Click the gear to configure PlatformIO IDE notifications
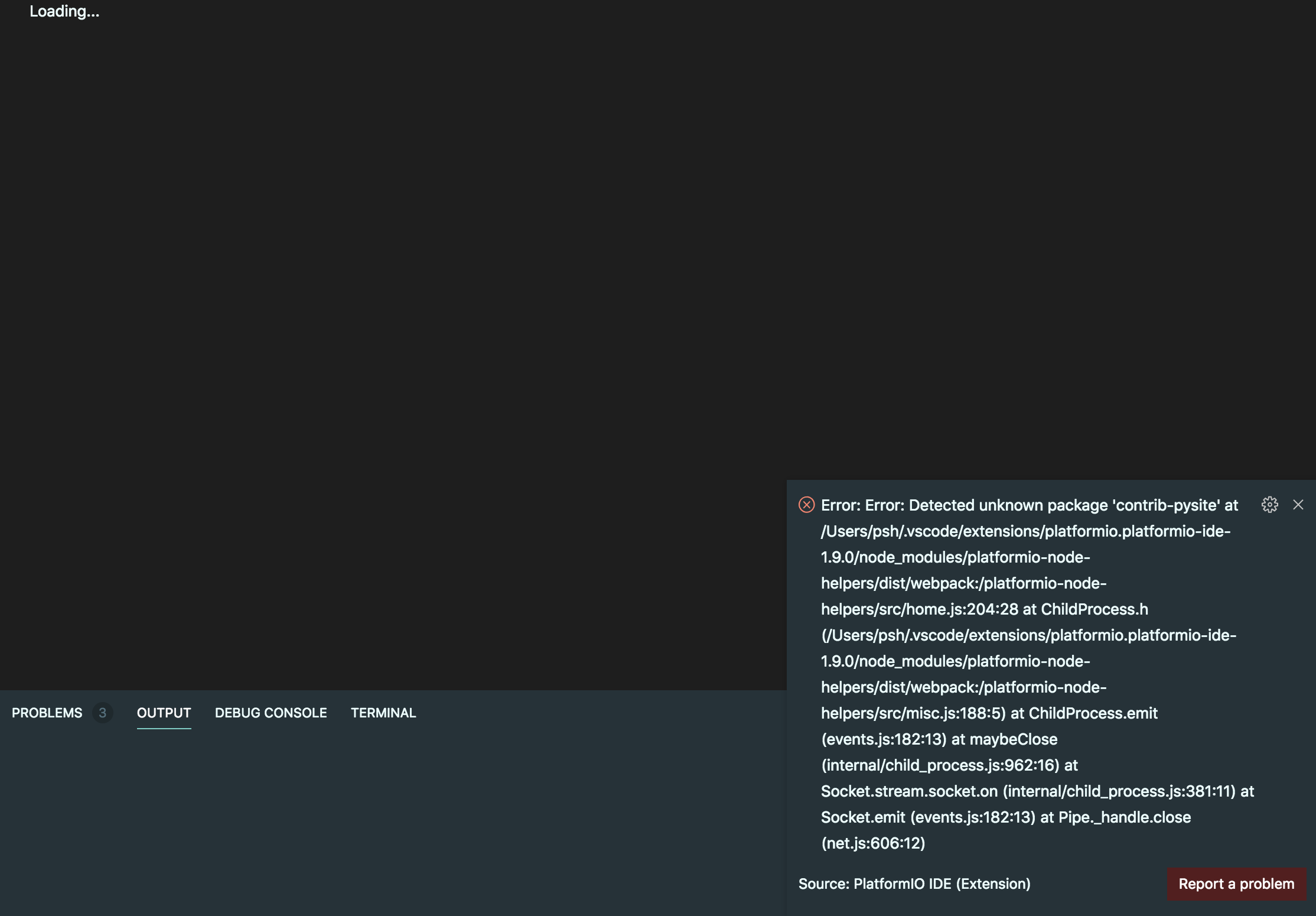The image size is (1316, 916). tap(1269, 505)
